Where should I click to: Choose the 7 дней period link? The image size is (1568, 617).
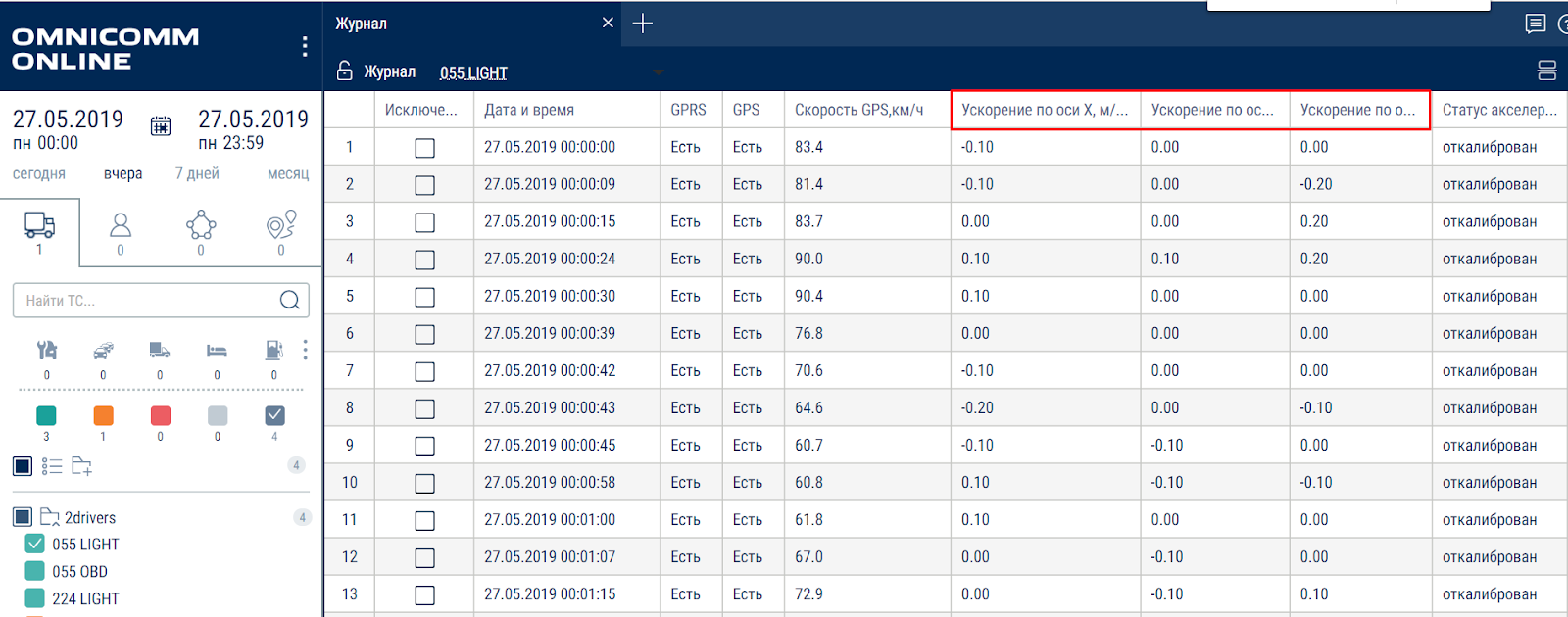coord(197,173)
